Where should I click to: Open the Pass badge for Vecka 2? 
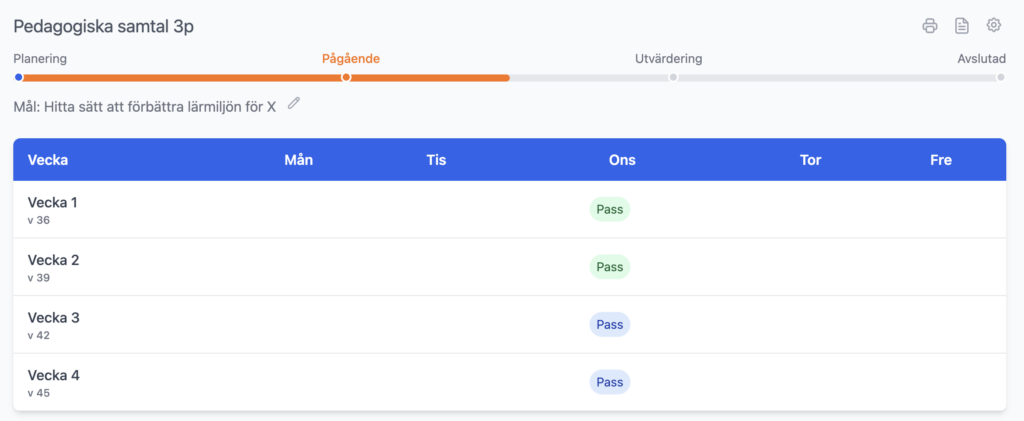[x=609, y=267]
